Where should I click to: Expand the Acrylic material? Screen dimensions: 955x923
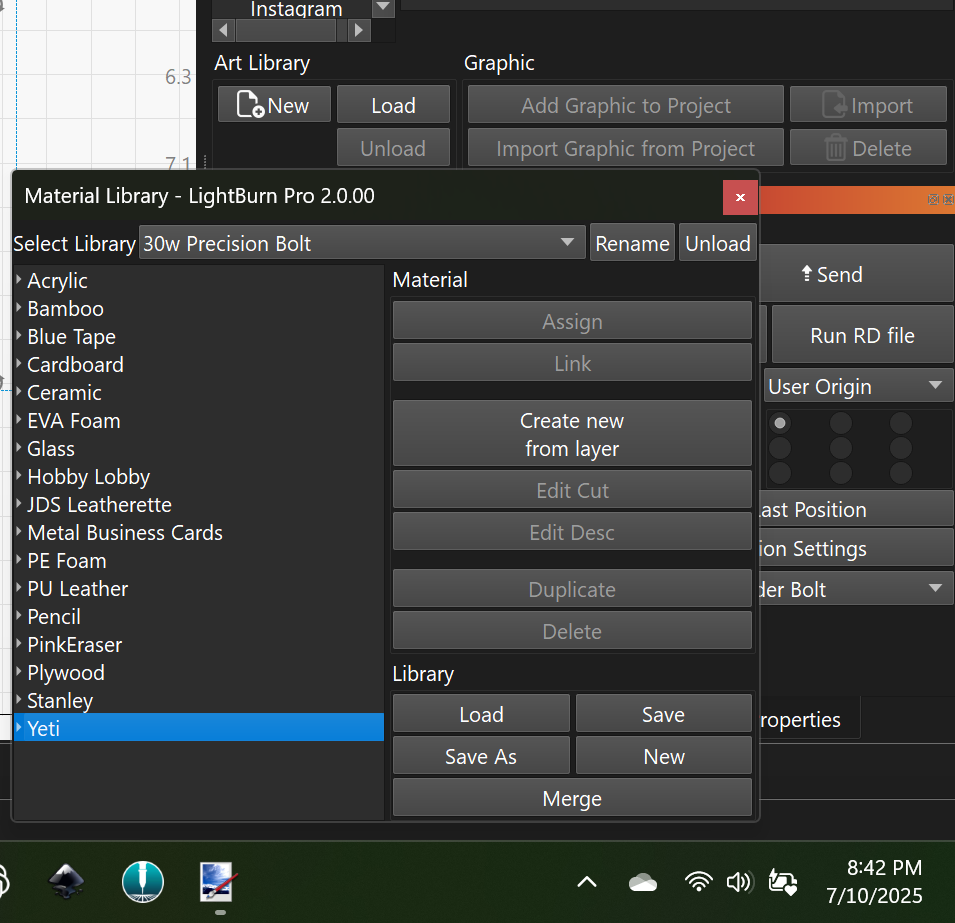(x=19, y=280)
